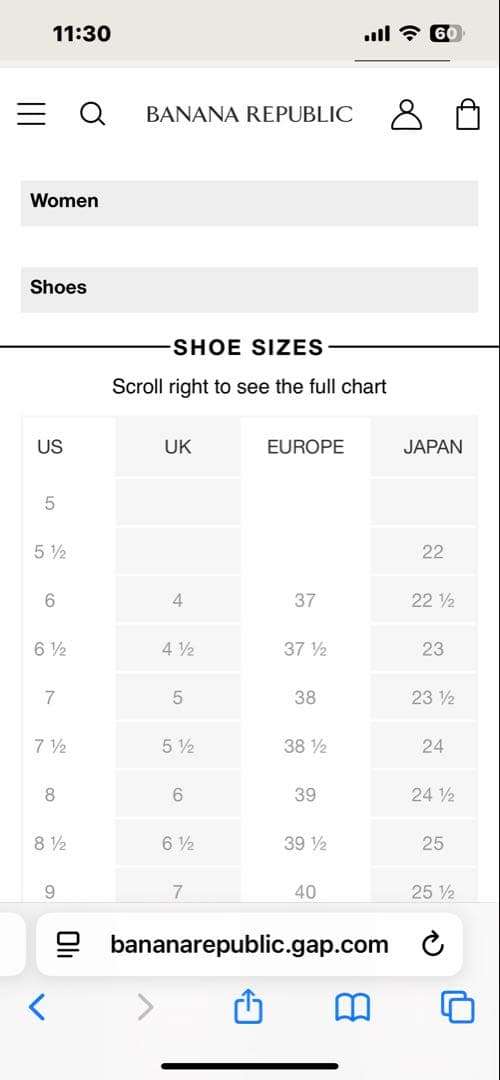The width and height of the screenshot is (500, 1080).
Task: Tap the UK column header
Action: [x=178, y=447]
